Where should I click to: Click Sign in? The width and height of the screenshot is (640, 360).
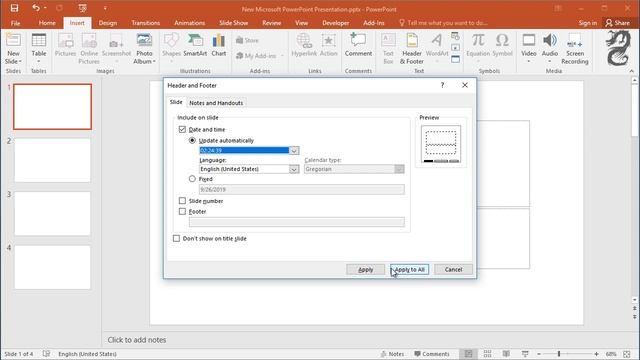[587, 23]
